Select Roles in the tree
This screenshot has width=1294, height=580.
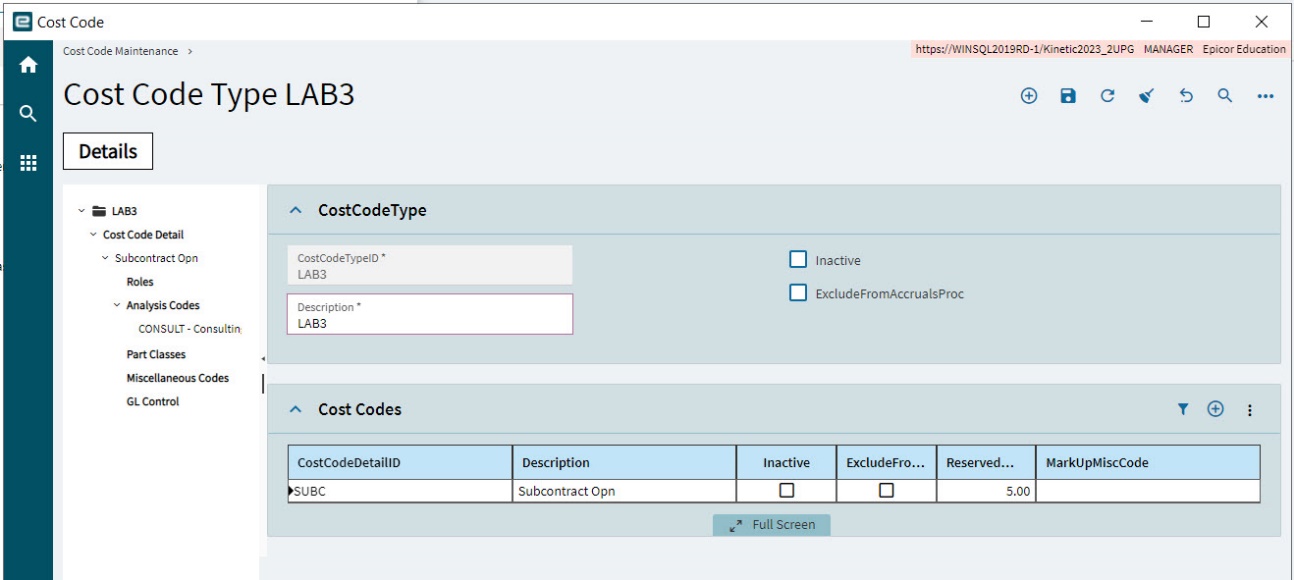pyautogui.click(x=140, y=282)
